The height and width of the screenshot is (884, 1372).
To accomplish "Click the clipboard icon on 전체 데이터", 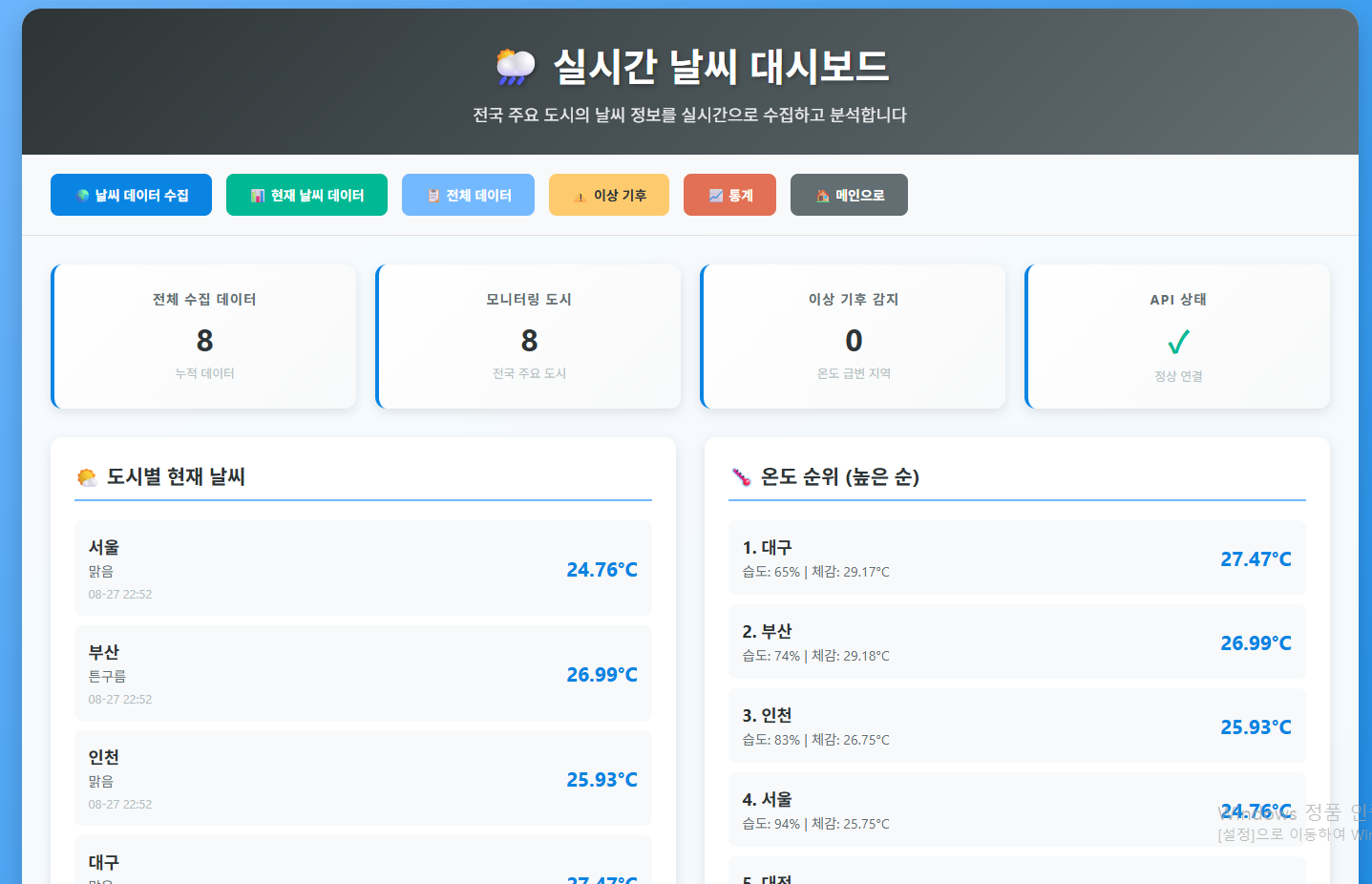I will coord(433,196).
